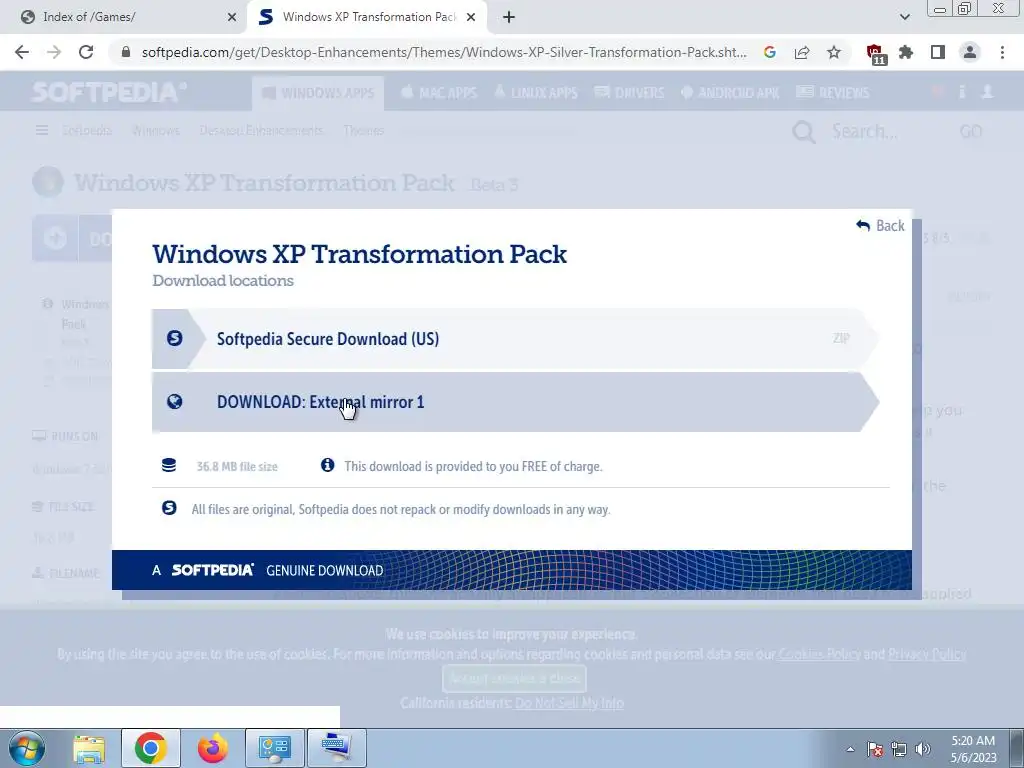Open the Extensions puzzle menu
Screen dimensions: 1024x768
coord(906,52)
